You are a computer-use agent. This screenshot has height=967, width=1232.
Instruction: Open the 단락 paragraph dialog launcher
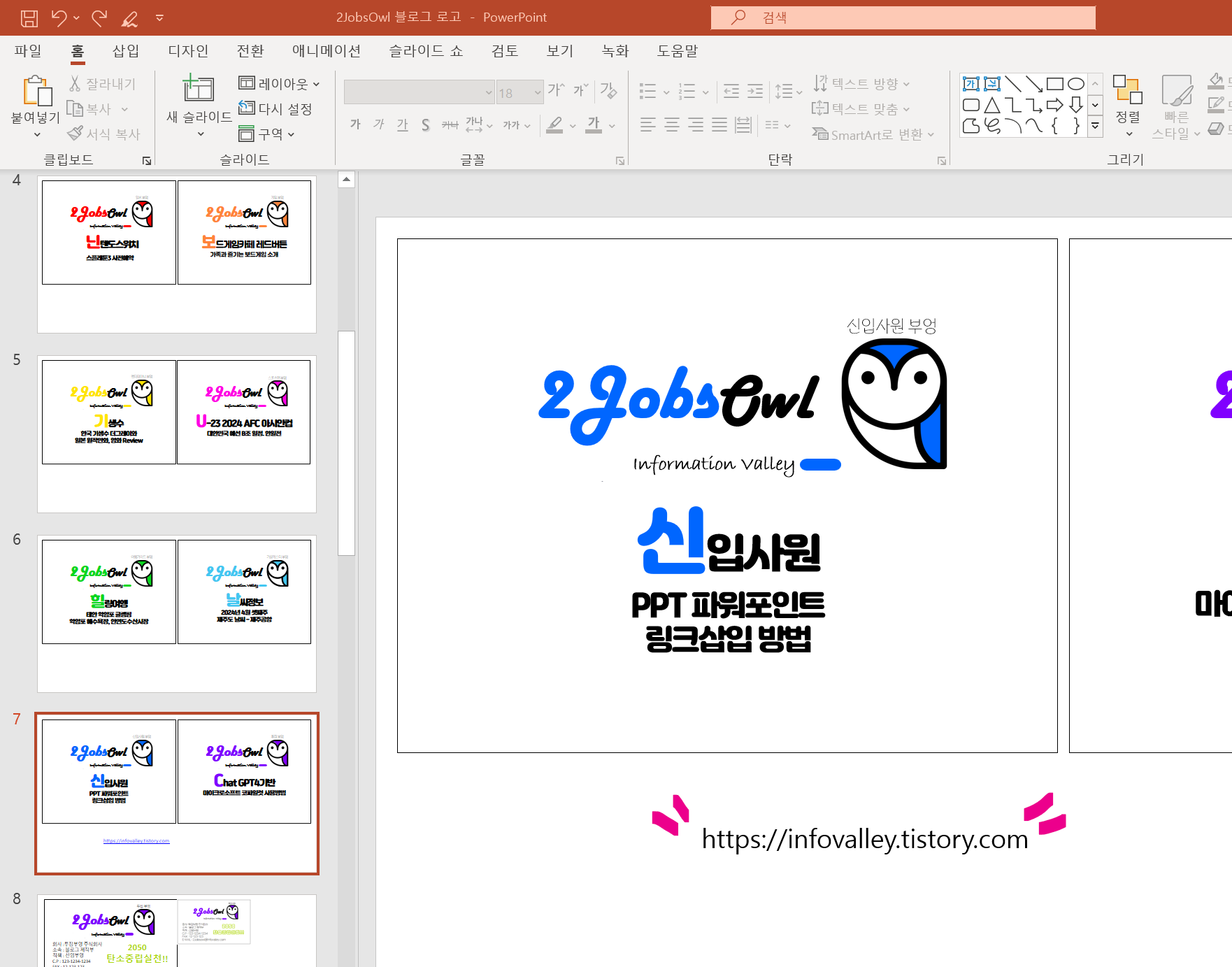[x=942, y=161]
